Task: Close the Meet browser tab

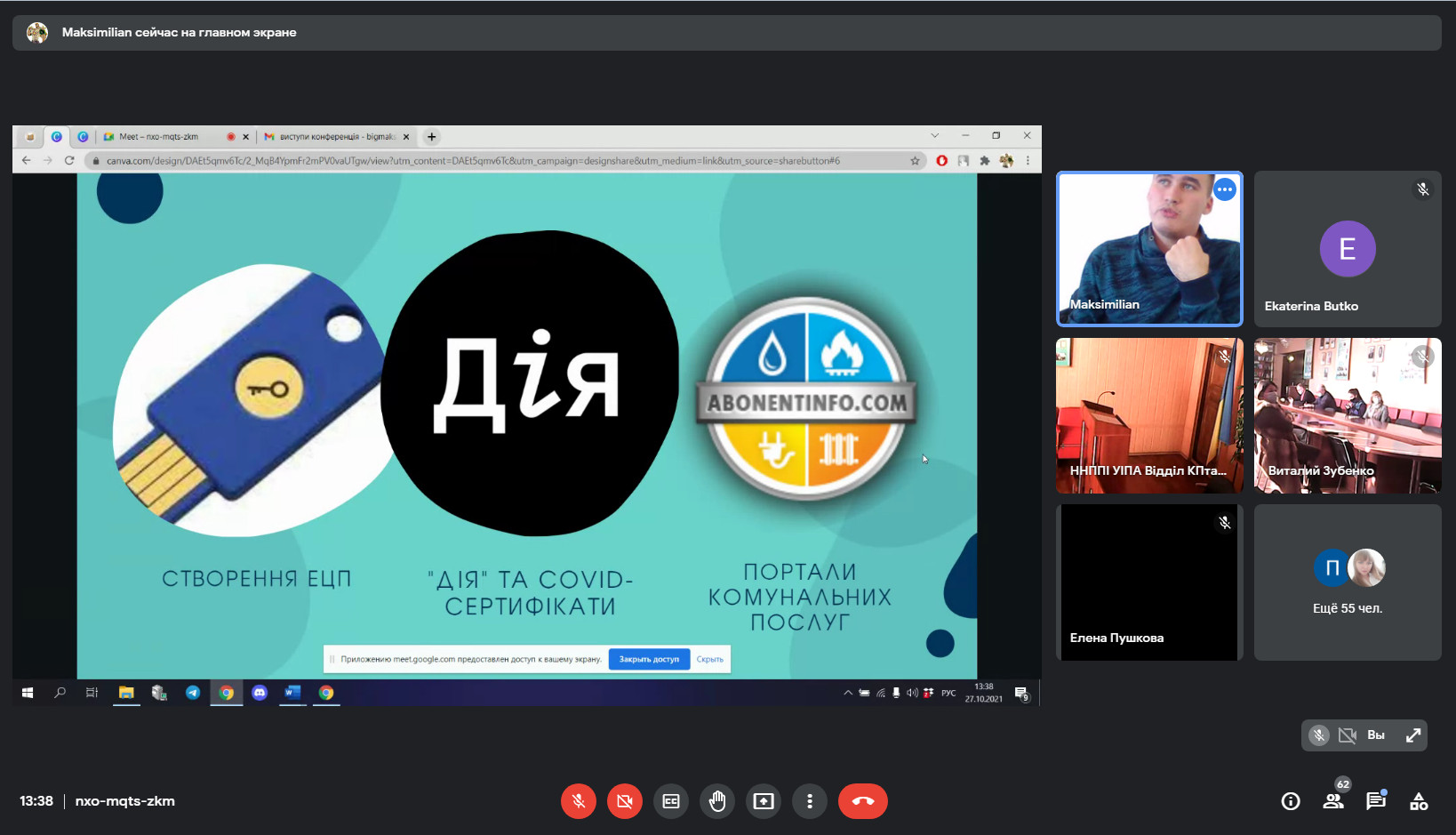Action: click(x=246, y=137)
